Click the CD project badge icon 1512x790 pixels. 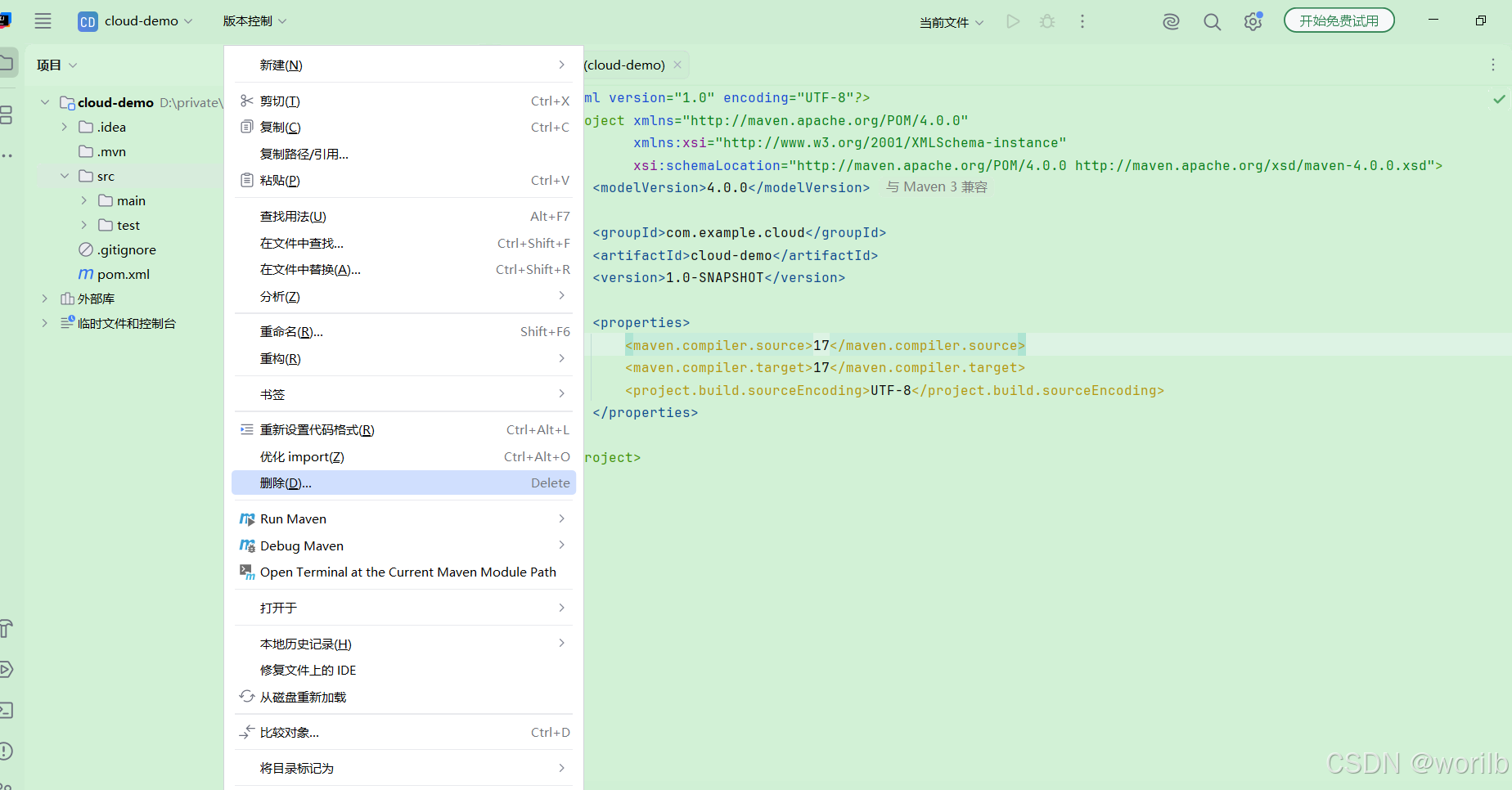click(88, 22)
